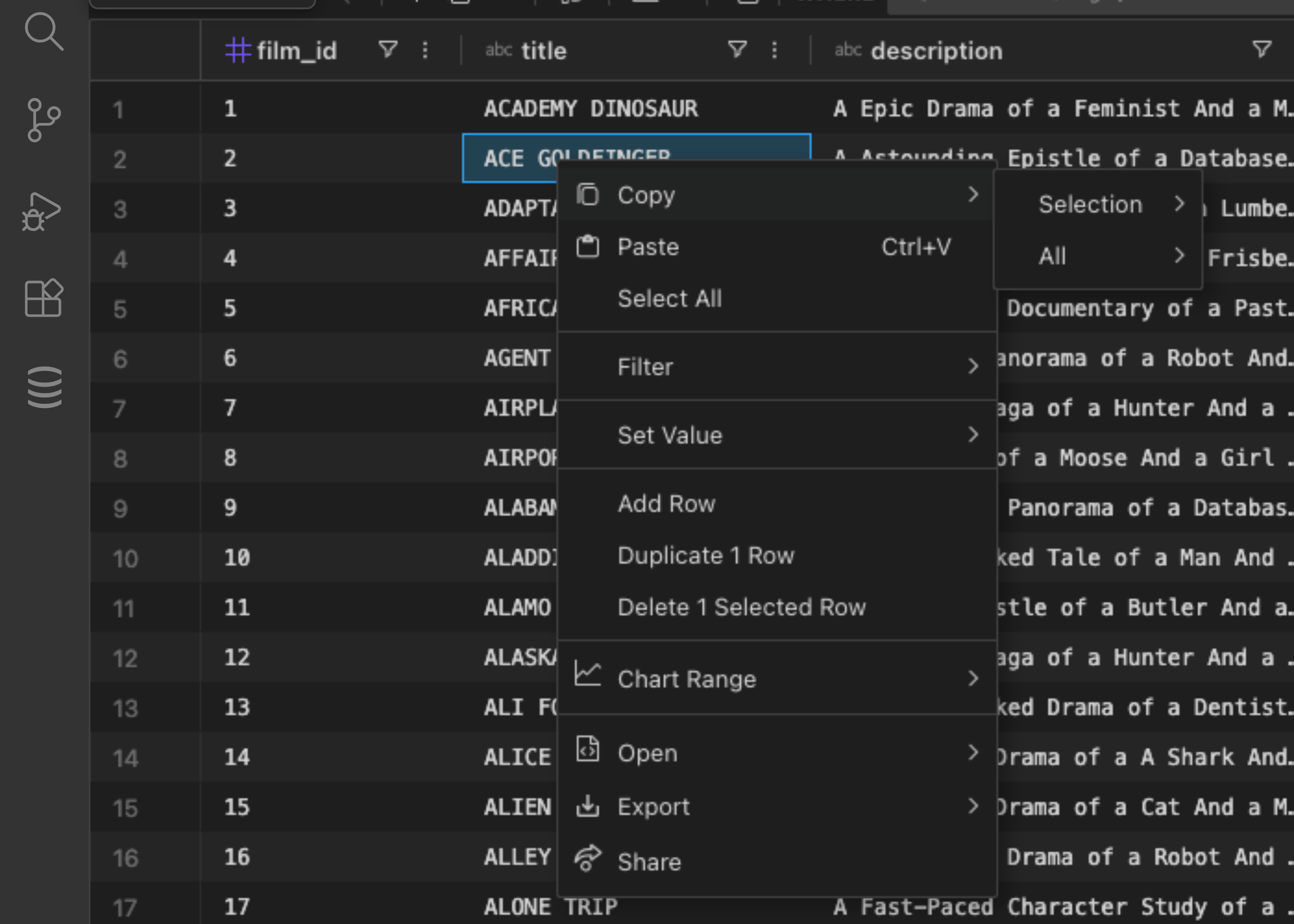Open the Source Control sidebar icon
The height and width of the screenshot is (924, 1294).
point(43,120)
